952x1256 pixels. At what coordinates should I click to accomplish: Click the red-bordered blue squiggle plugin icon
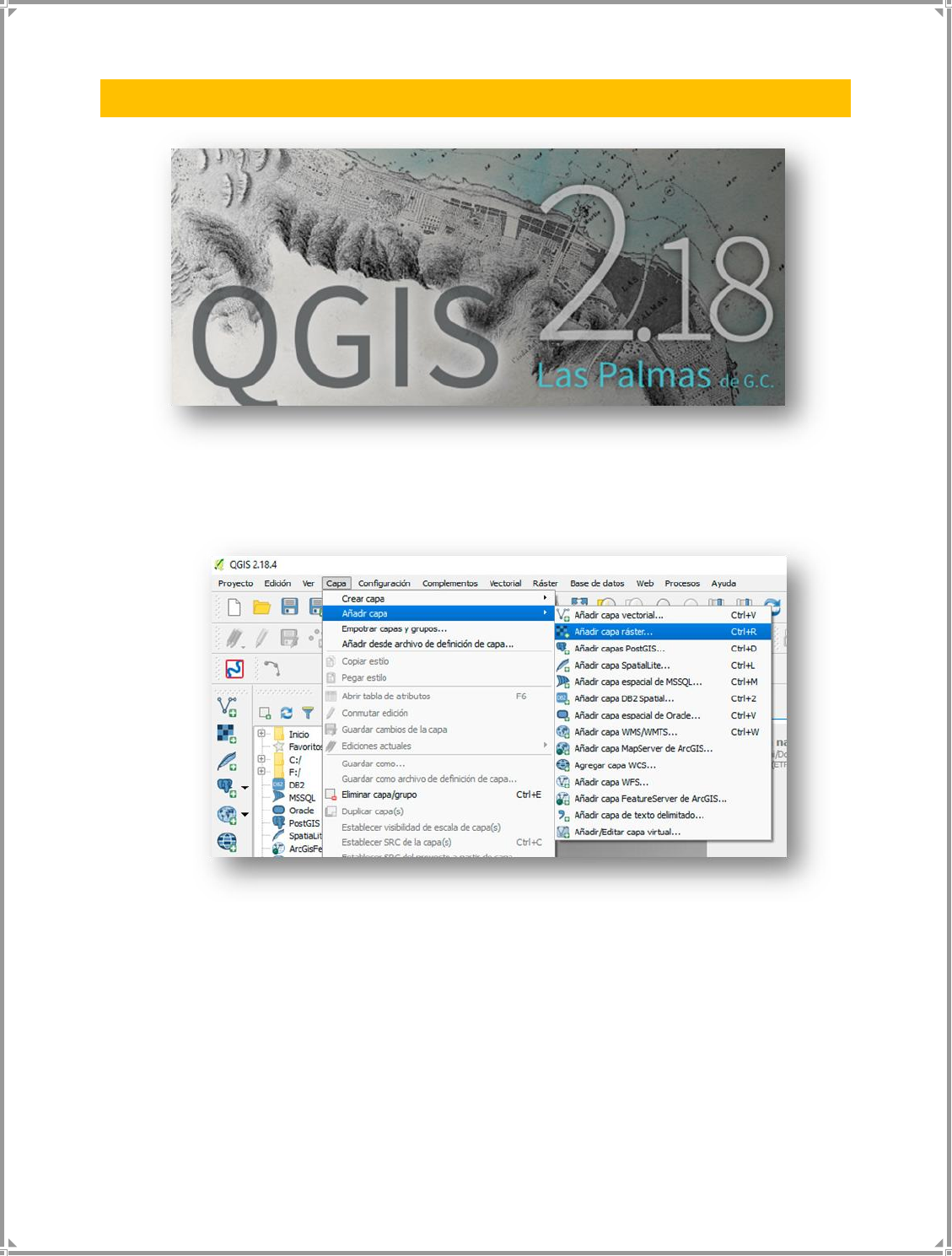(234, 669)
